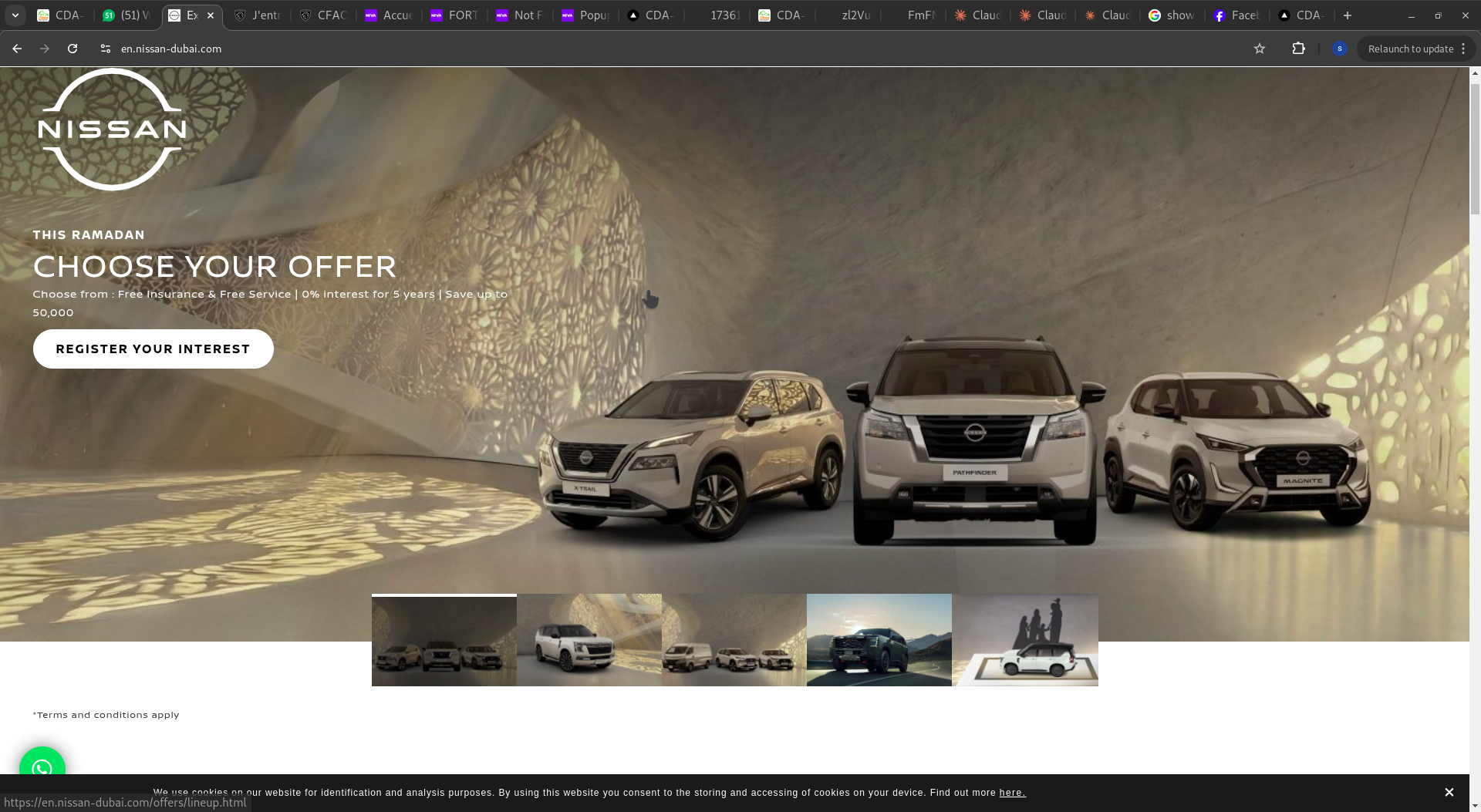Click the Nissan logo

(112, 130)
